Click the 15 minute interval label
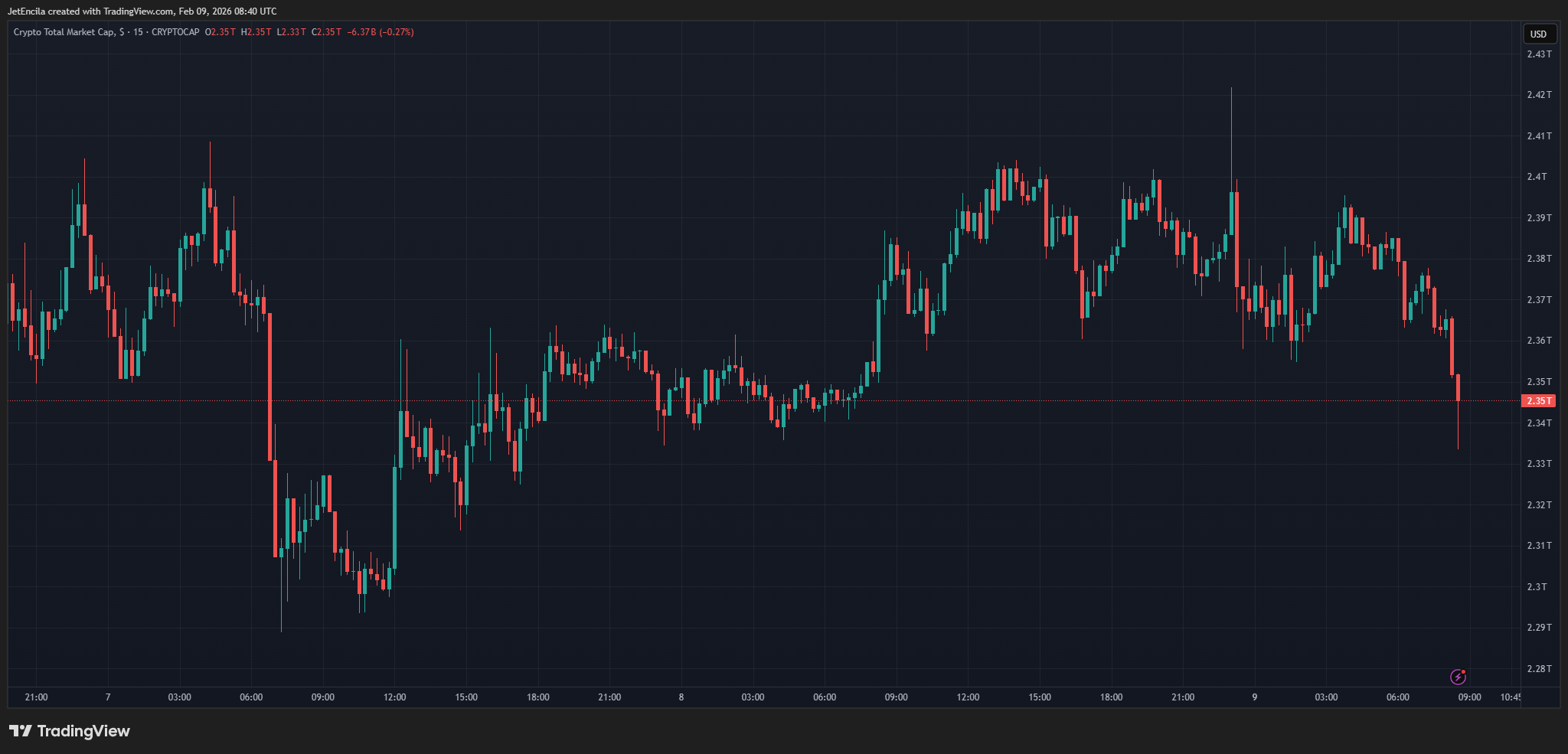Image resolution: width=1568 pixels, height=754 pixels. (138, 32)
